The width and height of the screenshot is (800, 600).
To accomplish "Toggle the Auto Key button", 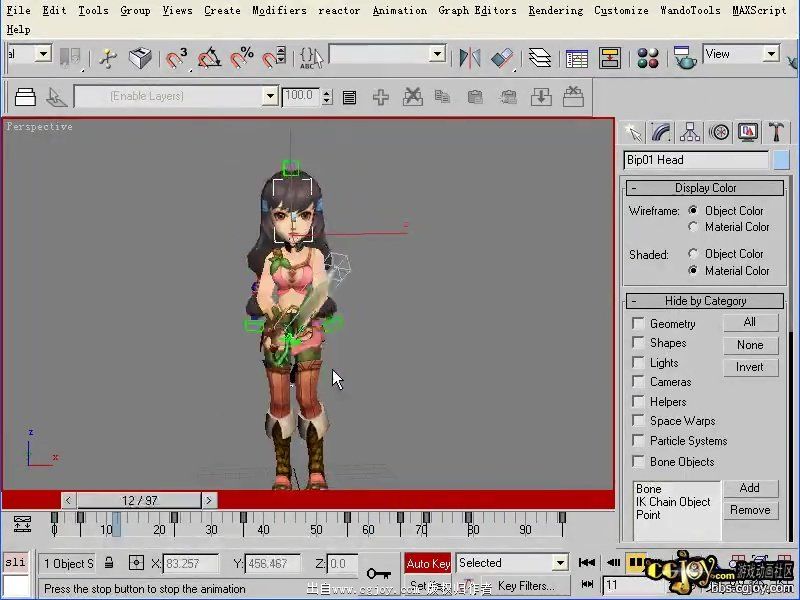I will pyautogui.click(x=428, y=563).
